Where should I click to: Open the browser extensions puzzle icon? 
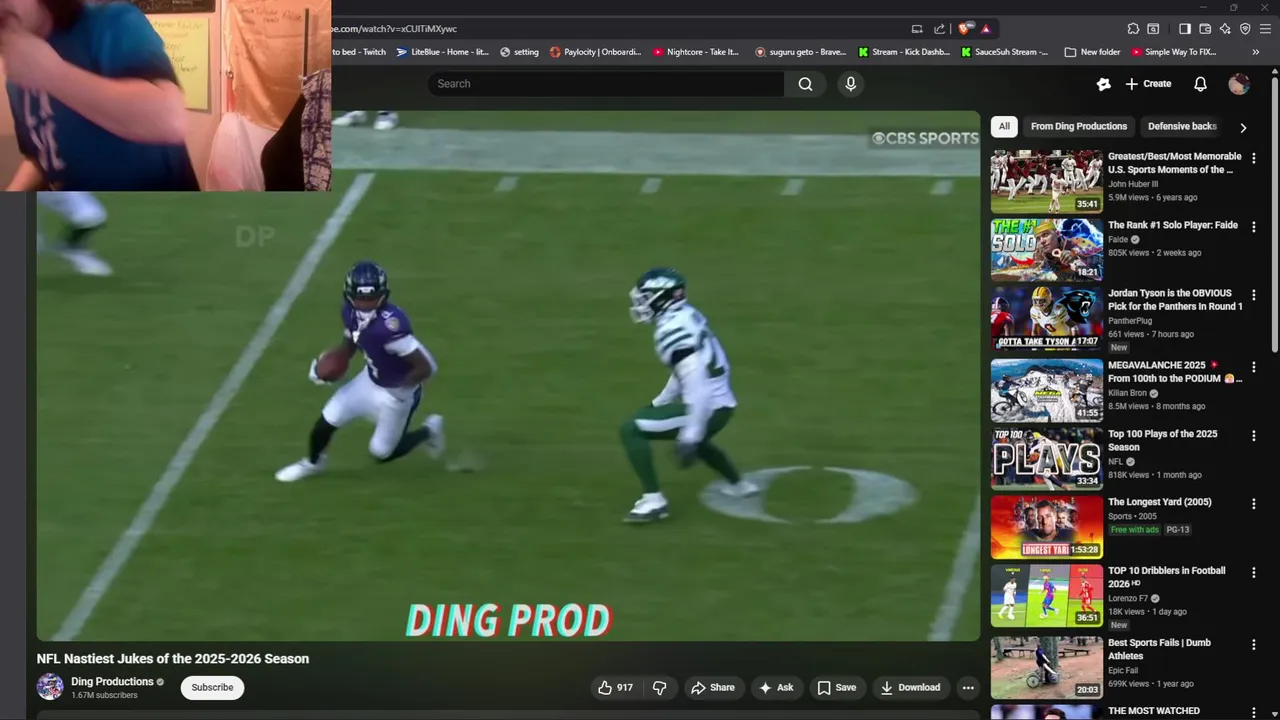click(x=1133, y=29)
